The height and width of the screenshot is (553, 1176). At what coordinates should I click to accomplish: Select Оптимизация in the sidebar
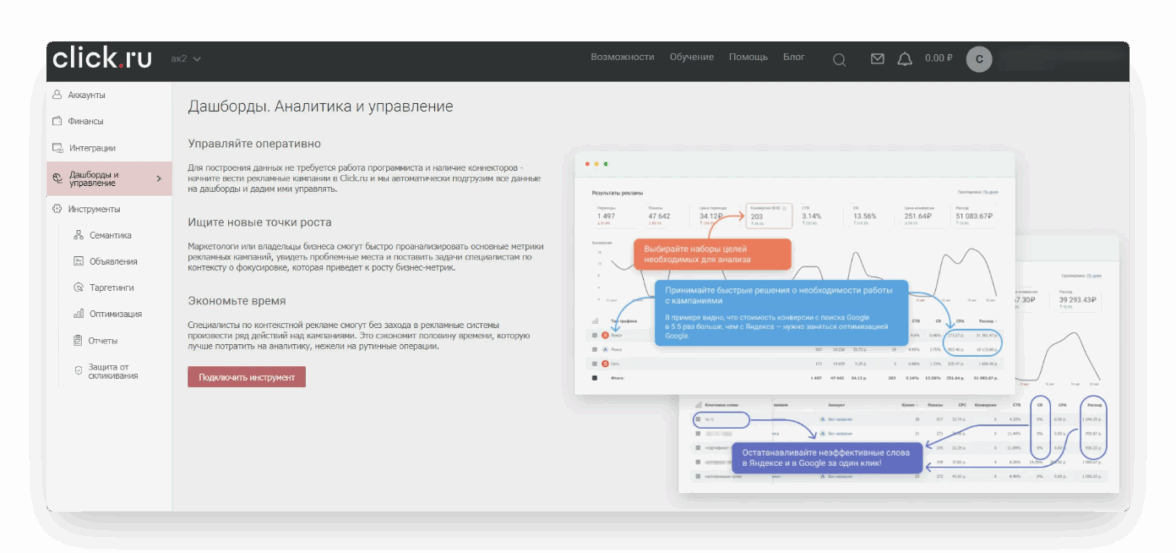tap(115, 314)
